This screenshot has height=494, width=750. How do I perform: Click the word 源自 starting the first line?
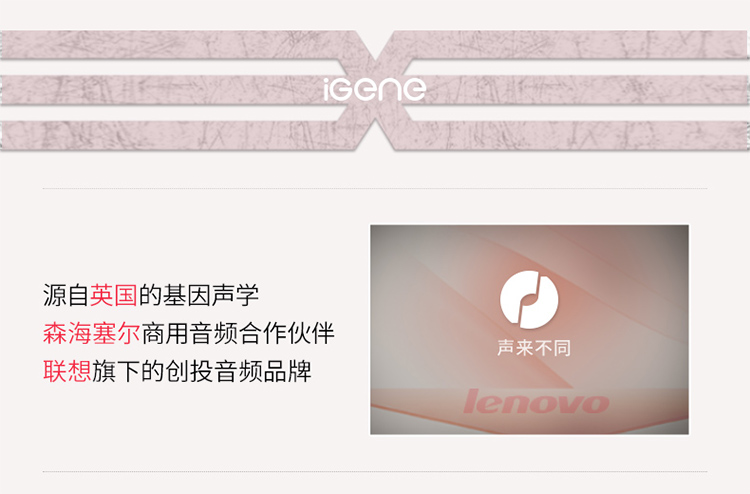[x=66, y=295]
